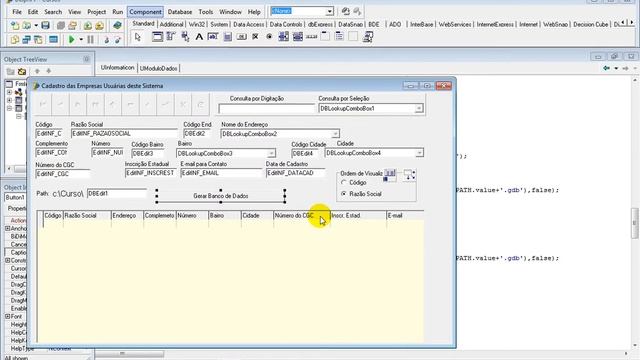Click the Razão Social grid column header
The height and width of the screenshot is (360, 640).
[x=87, y=216]
